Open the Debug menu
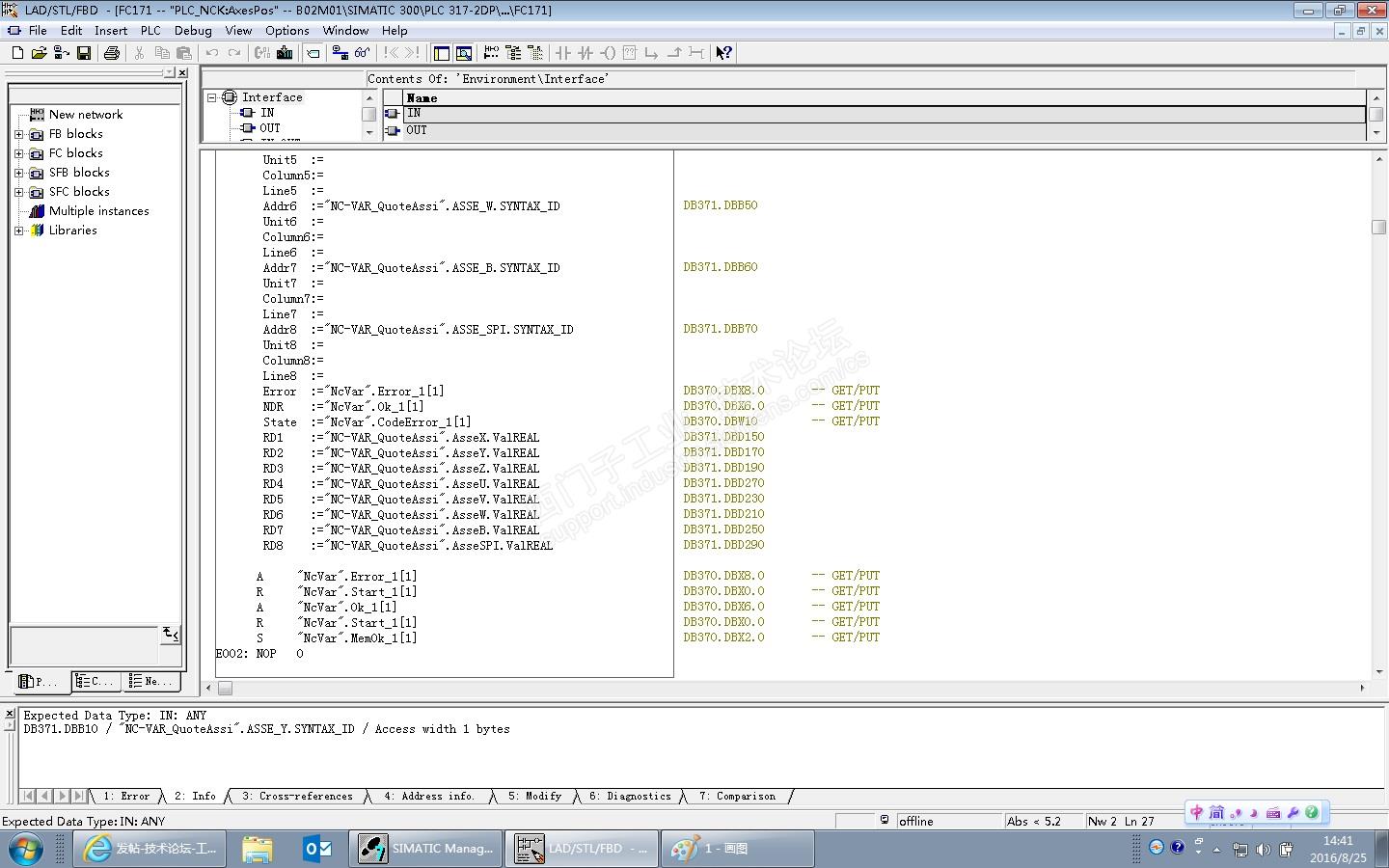This screenshot has width=1389, height=868. pos(193,30)
